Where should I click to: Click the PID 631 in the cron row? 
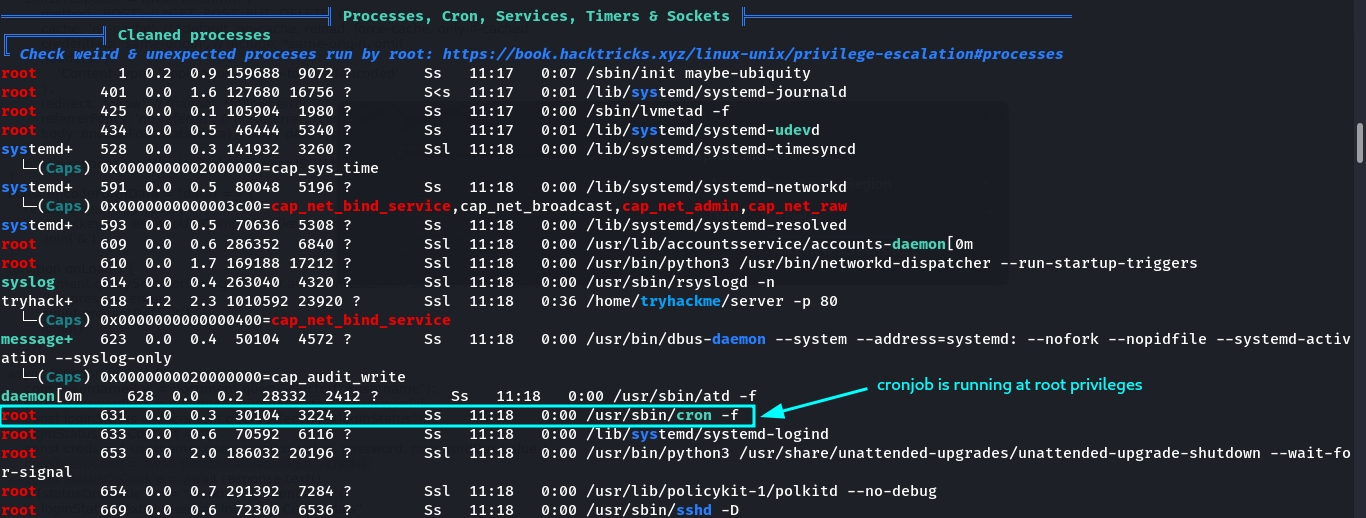point(113,415)
